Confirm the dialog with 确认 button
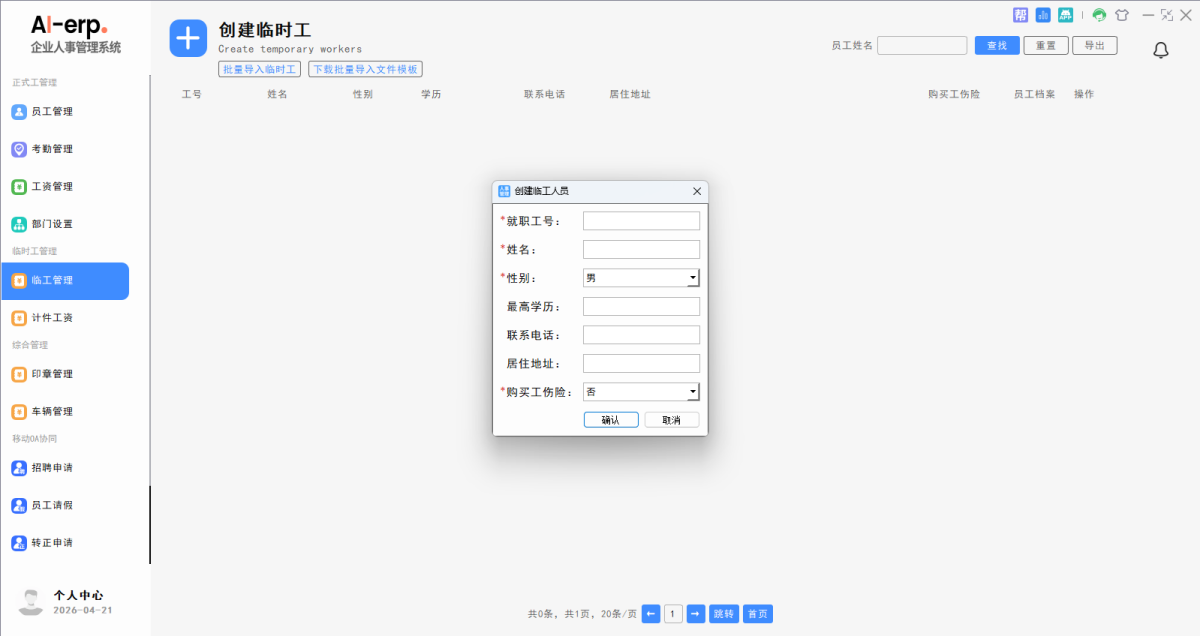This screenshot has height=636, width=1200. (x=610, y=420)
